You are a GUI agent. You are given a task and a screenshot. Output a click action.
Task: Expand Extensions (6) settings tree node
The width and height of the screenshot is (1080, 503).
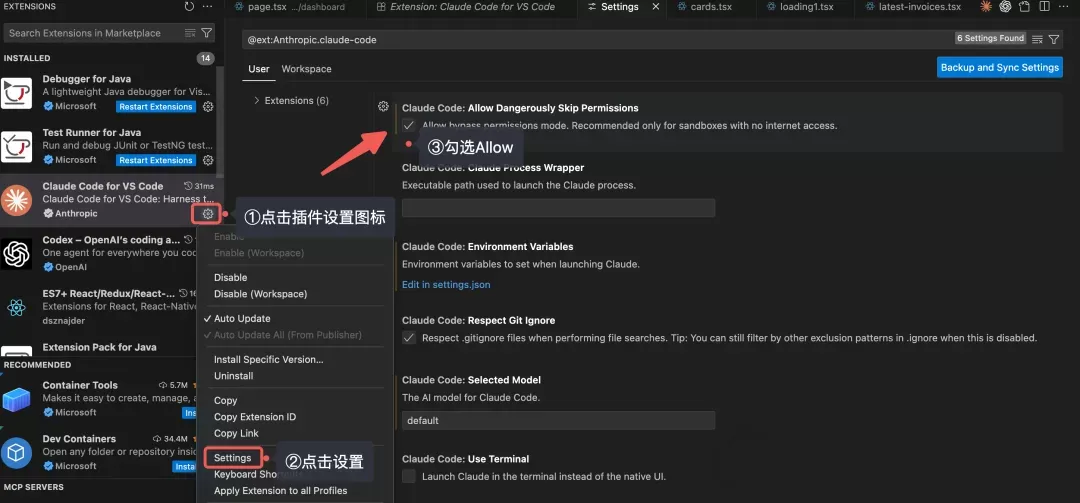[x=291, y=101]
